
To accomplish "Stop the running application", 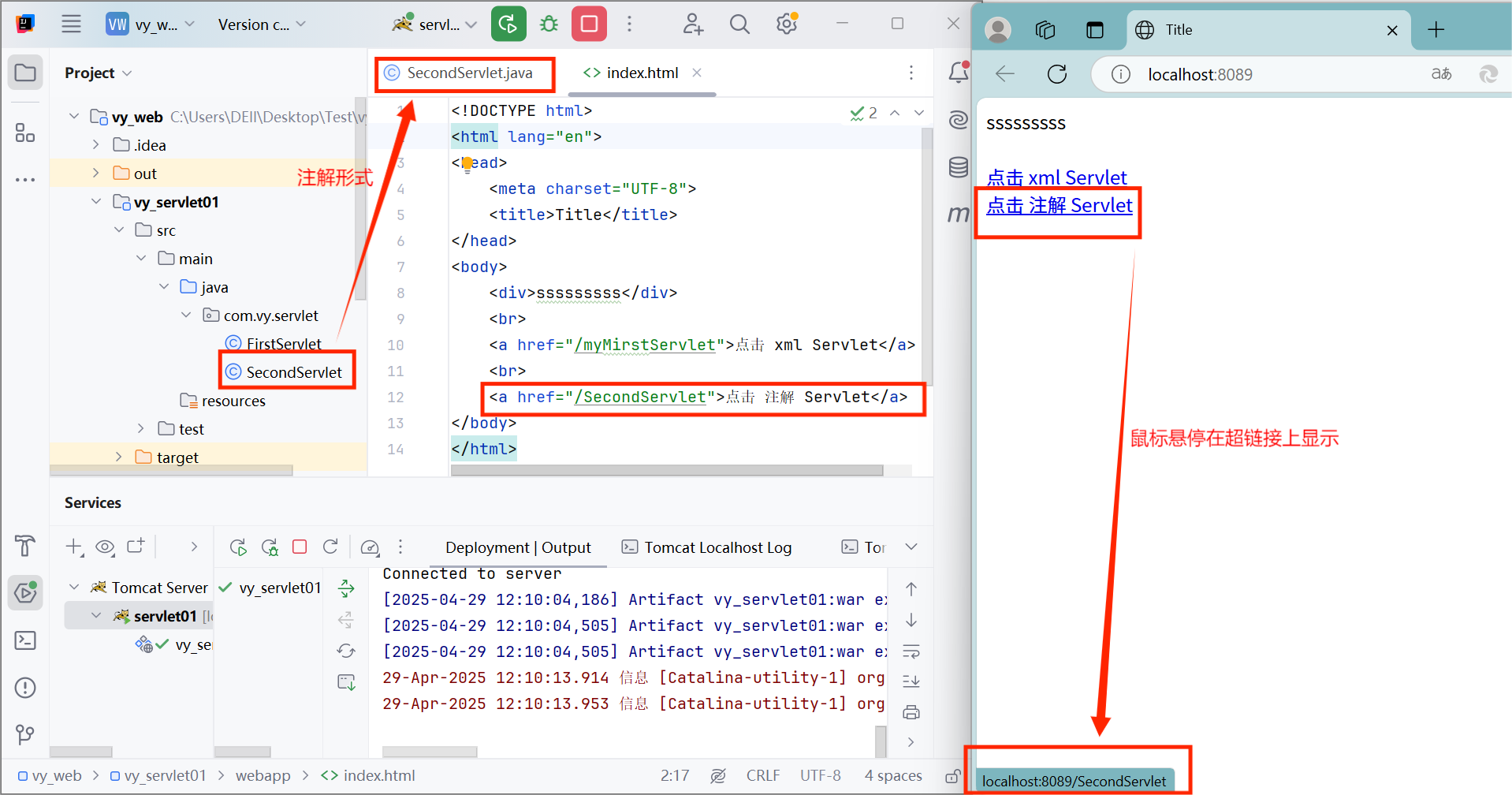I will (x=588, y=24).
